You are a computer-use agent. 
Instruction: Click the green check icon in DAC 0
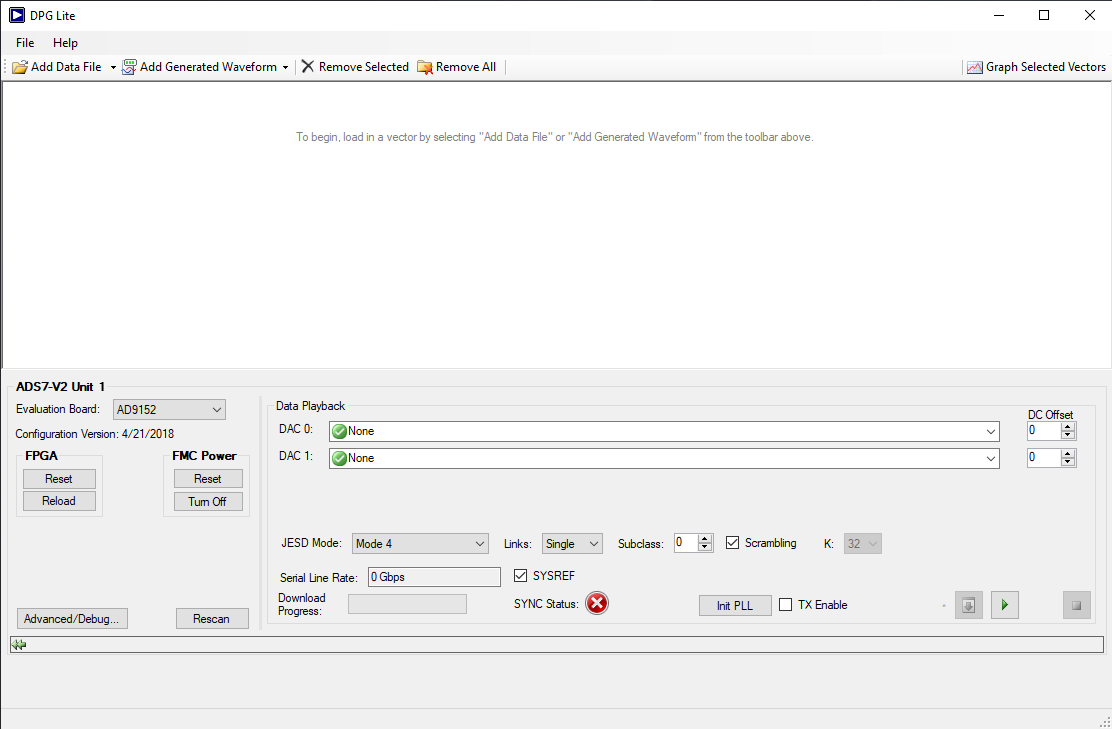(340, 431)
